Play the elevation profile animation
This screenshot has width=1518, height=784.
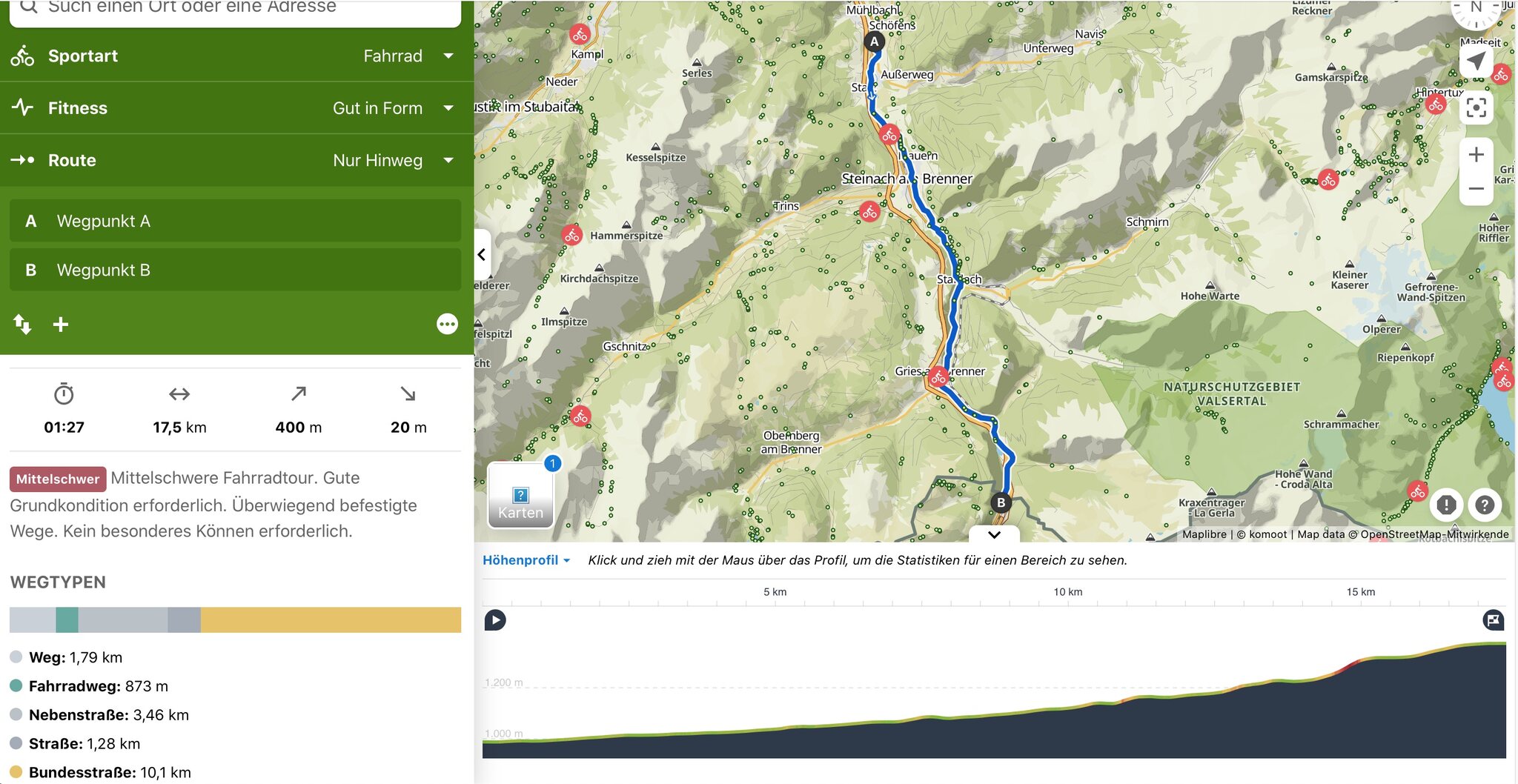[x=495, y=619]
